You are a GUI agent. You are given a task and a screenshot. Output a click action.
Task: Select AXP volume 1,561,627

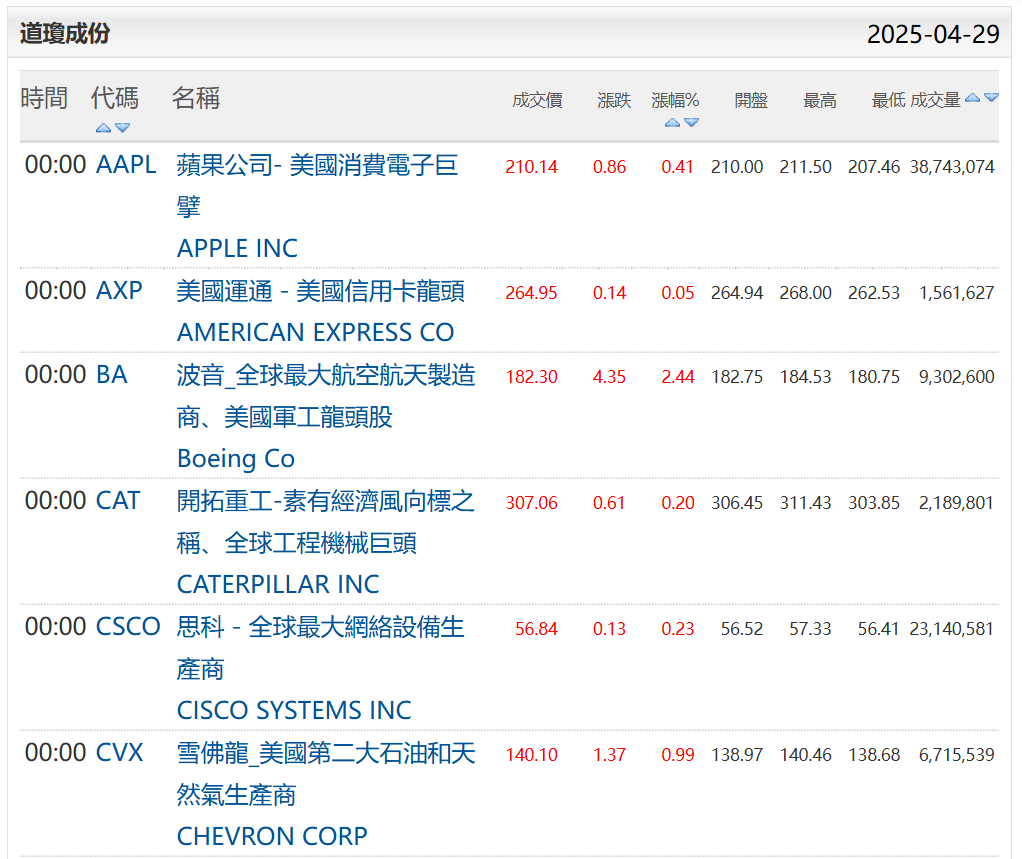957,293
